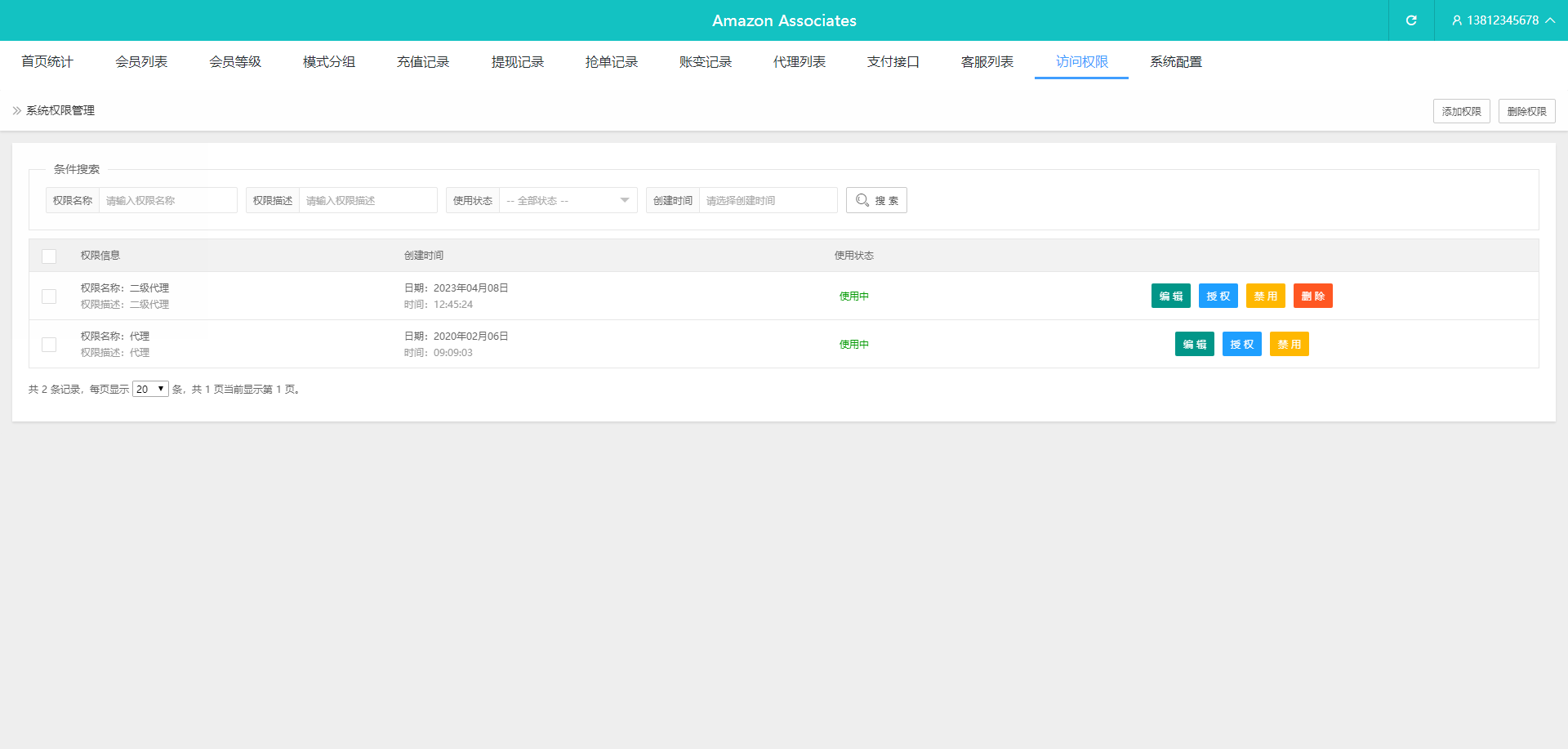This screenshot has width=1568, height=749.
Task: Check the 二级代理 row checkbox
Action: coord(49,296)
